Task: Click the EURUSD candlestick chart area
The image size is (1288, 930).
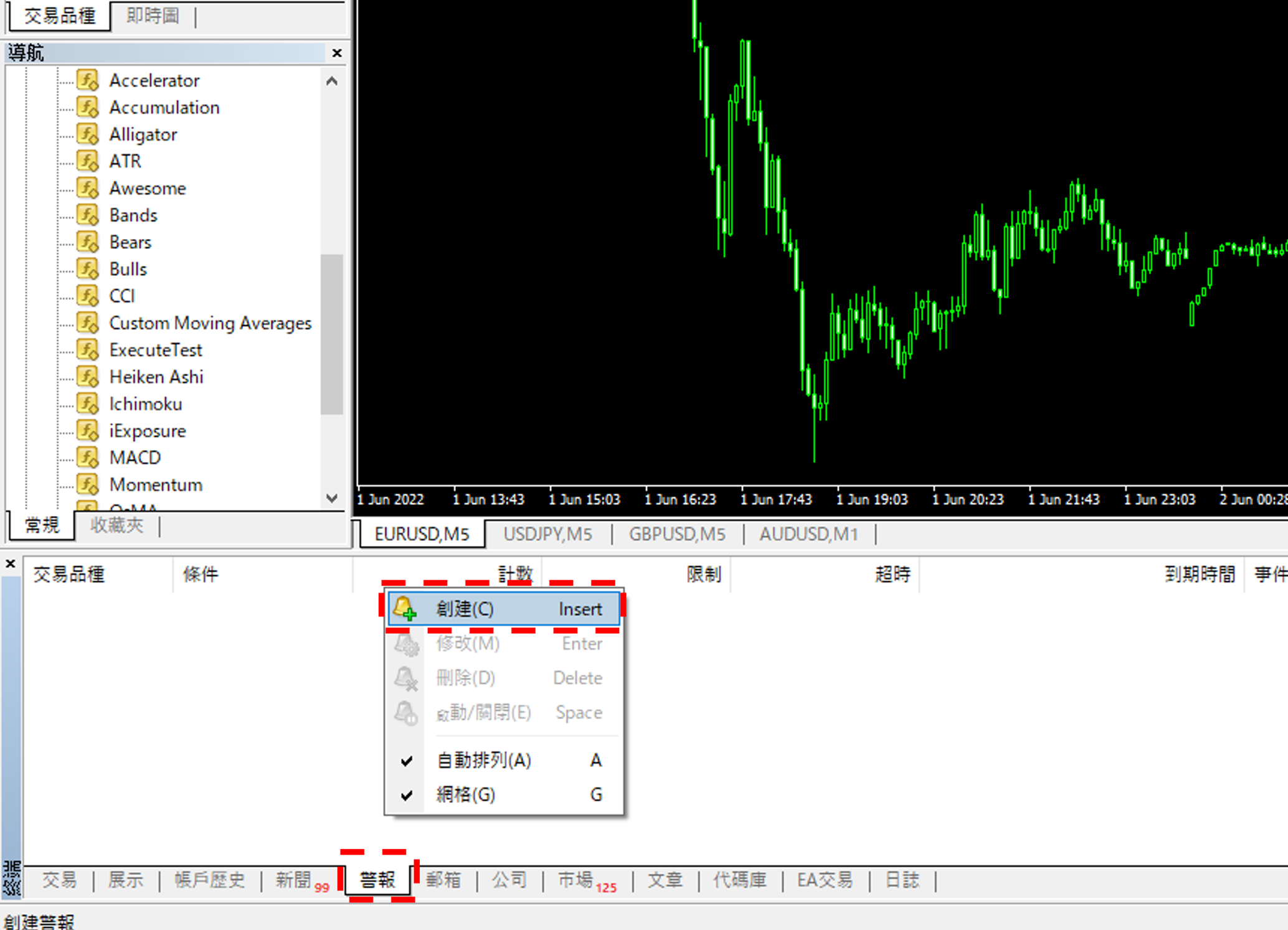Action: [822, 243]
